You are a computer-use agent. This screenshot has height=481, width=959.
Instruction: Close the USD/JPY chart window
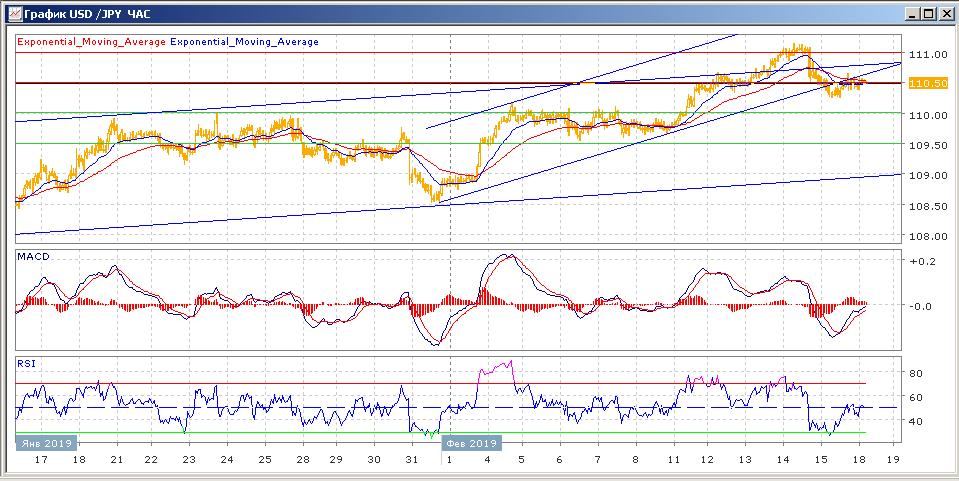tap(946, 13)
